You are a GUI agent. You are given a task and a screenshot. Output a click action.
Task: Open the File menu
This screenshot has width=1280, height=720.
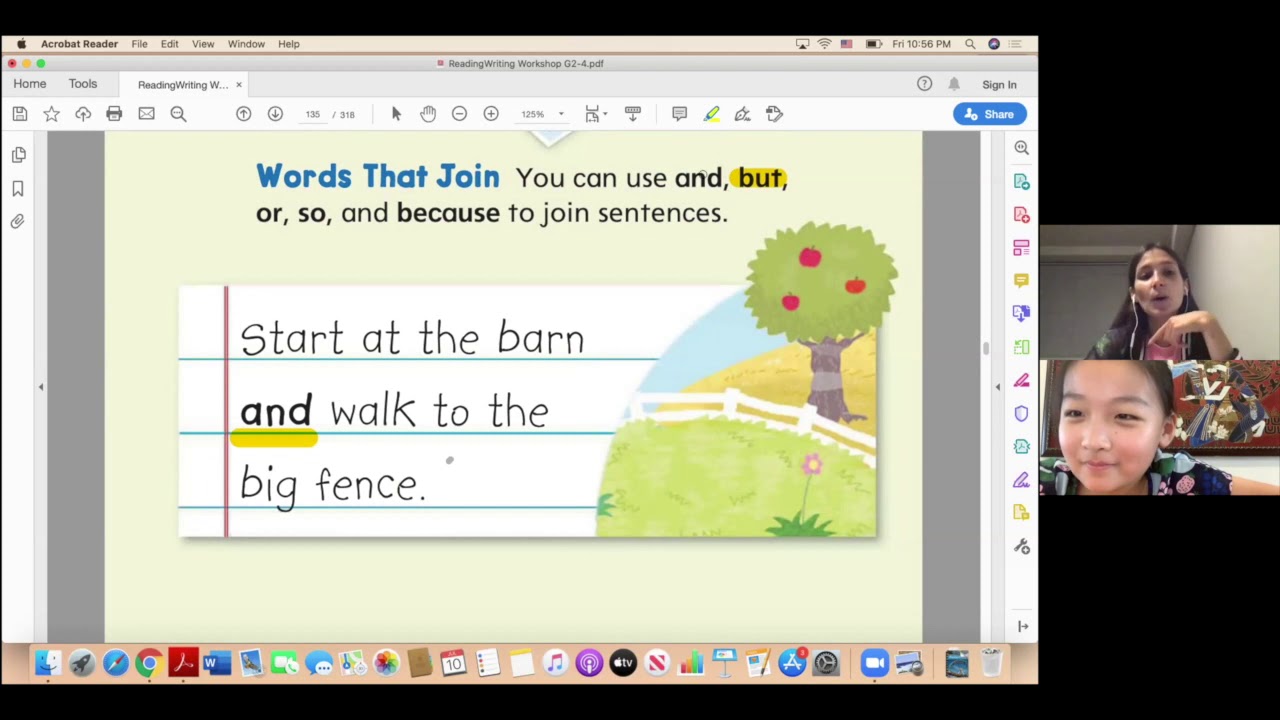(139, 44)
